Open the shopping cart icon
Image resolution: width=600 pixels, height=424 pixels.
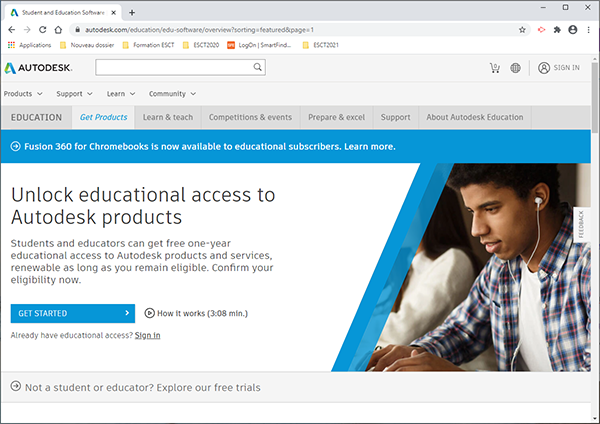495,68
